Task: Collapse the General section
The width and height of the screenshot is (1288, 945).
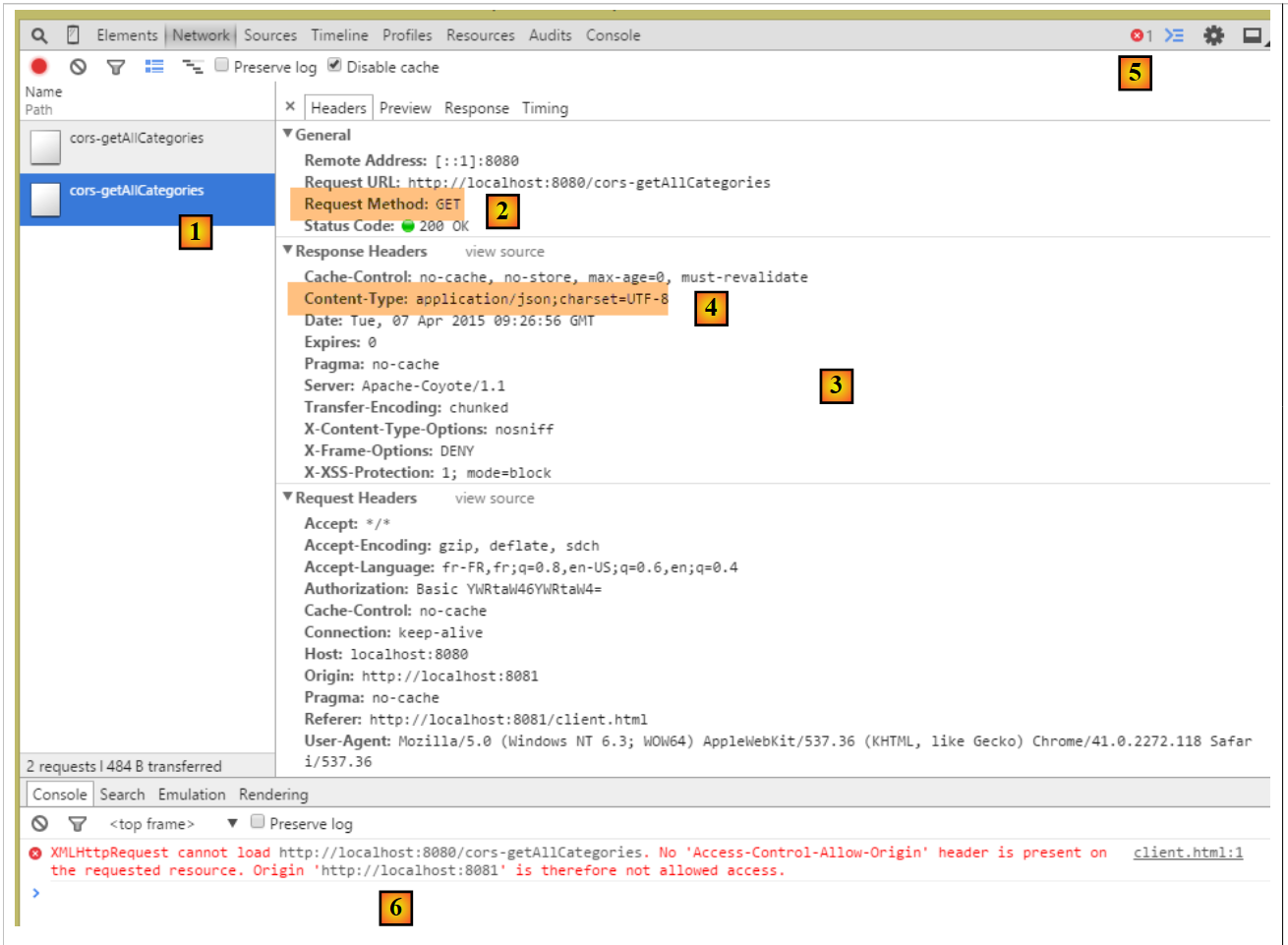Action: 288,134
